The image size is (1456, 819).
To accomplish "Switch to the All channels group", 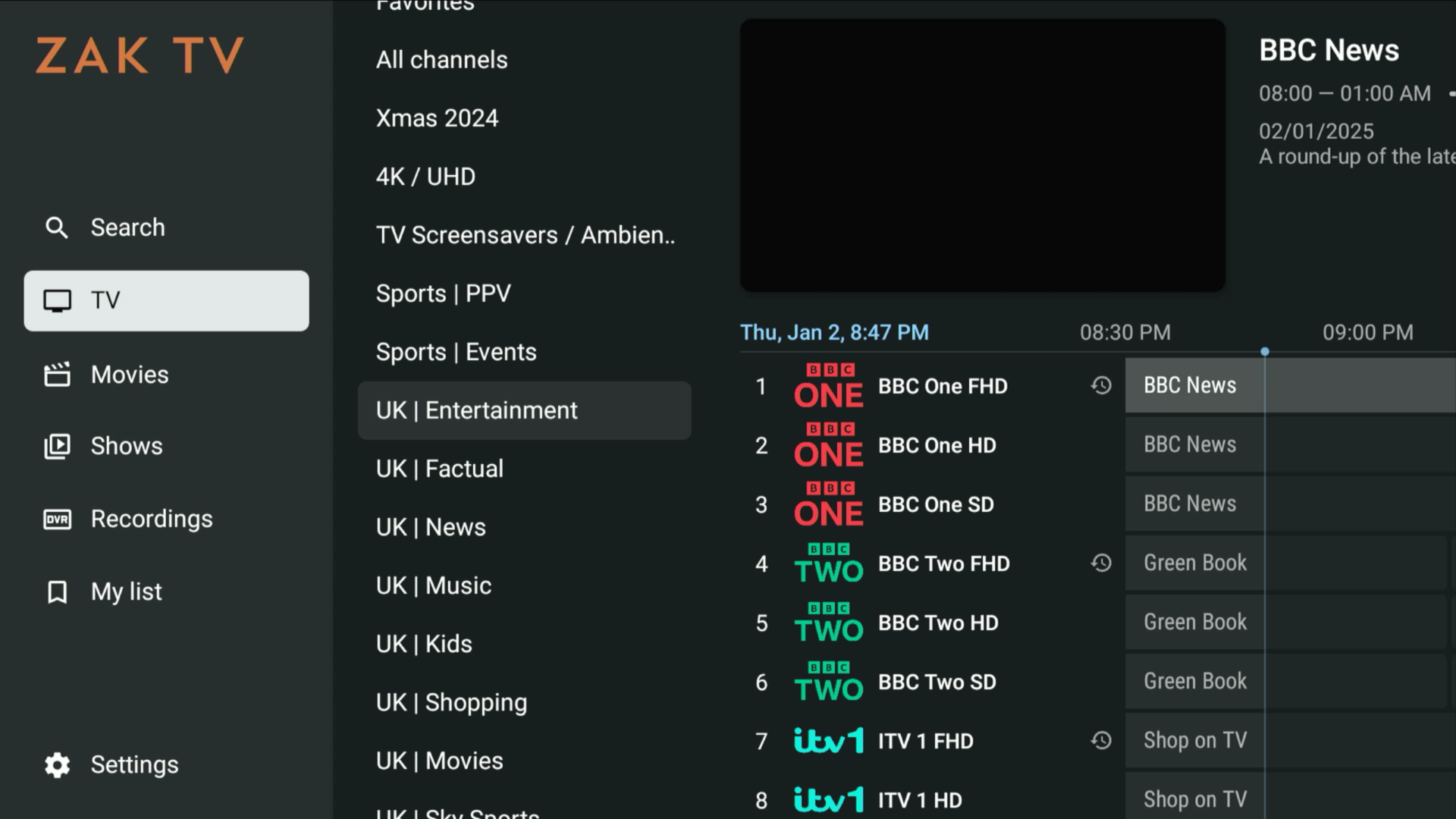I will [442, 60].
